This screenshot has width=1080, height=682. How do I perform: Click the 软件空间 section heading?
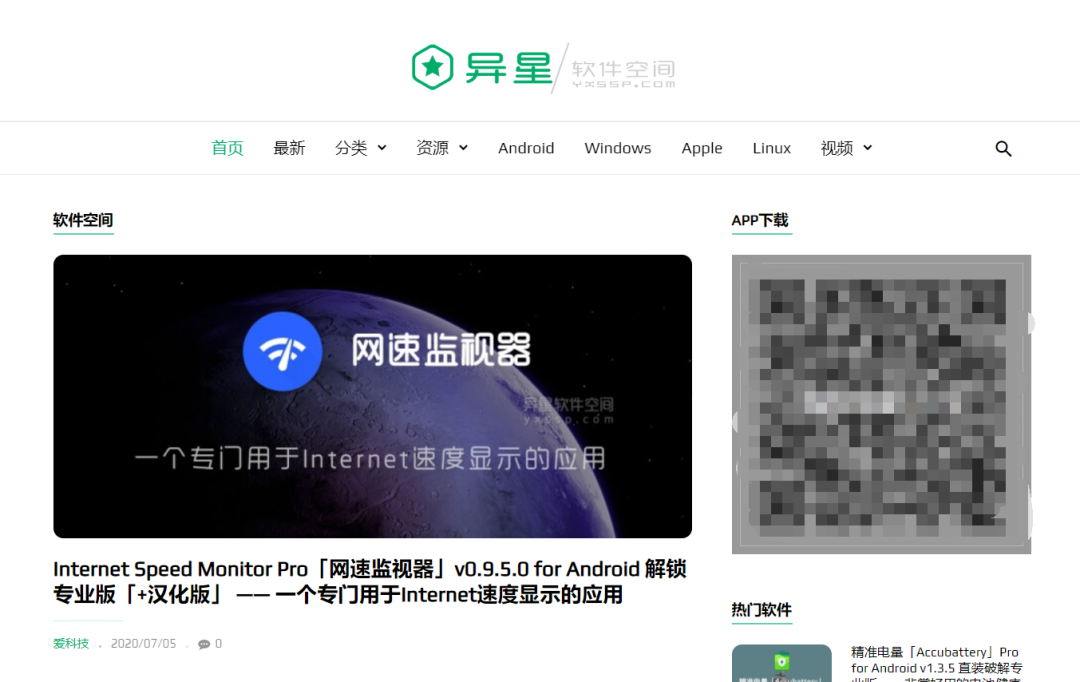pos(83,220)
